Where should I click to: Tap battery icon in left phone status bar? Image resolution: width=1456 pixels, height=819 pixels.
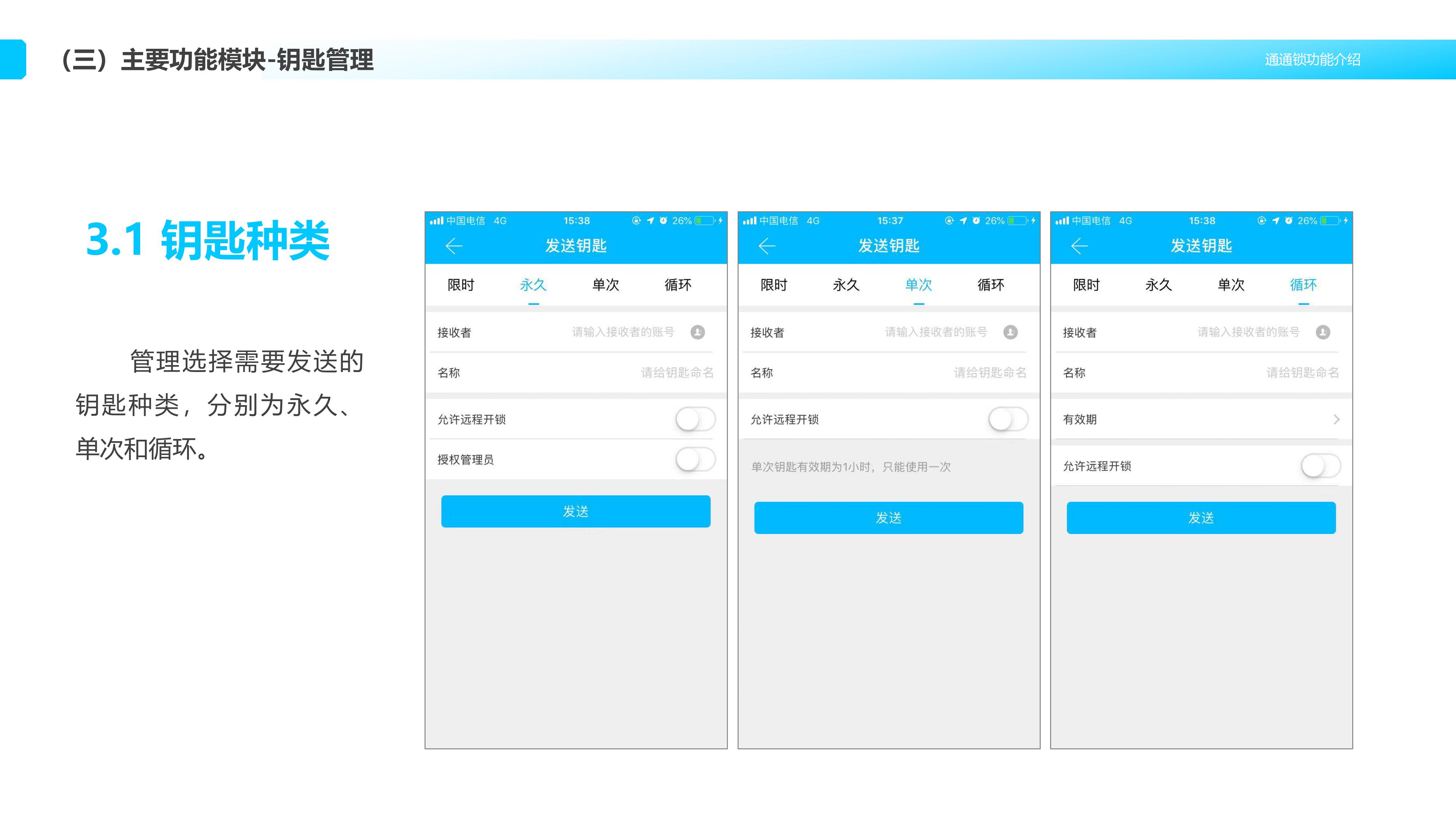tap(704, 221)
